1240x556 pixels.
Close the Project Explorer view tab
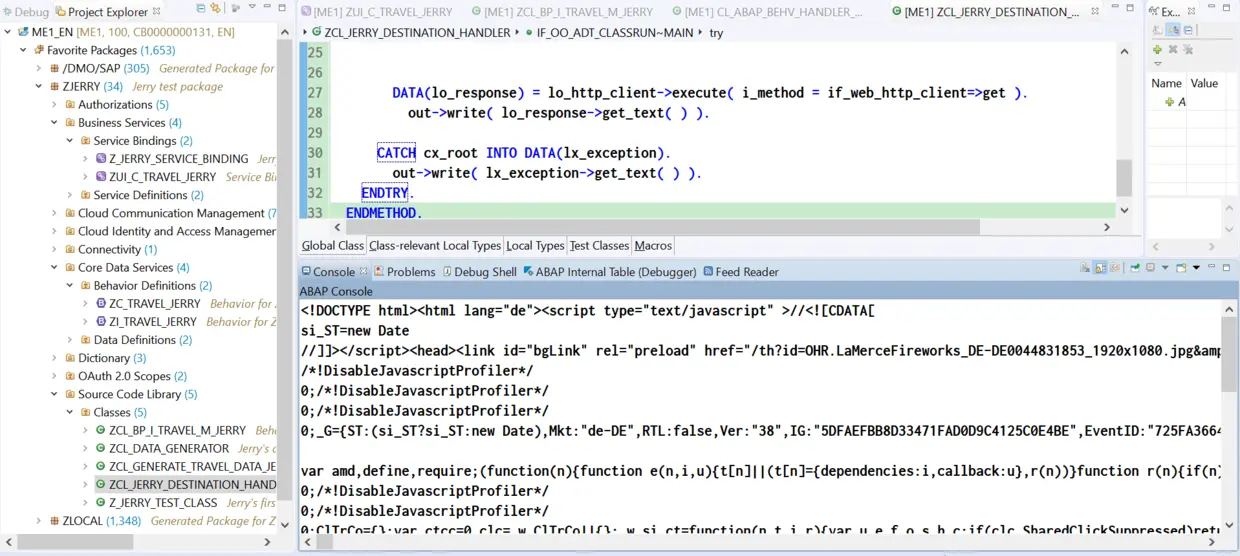coord(156,12)
